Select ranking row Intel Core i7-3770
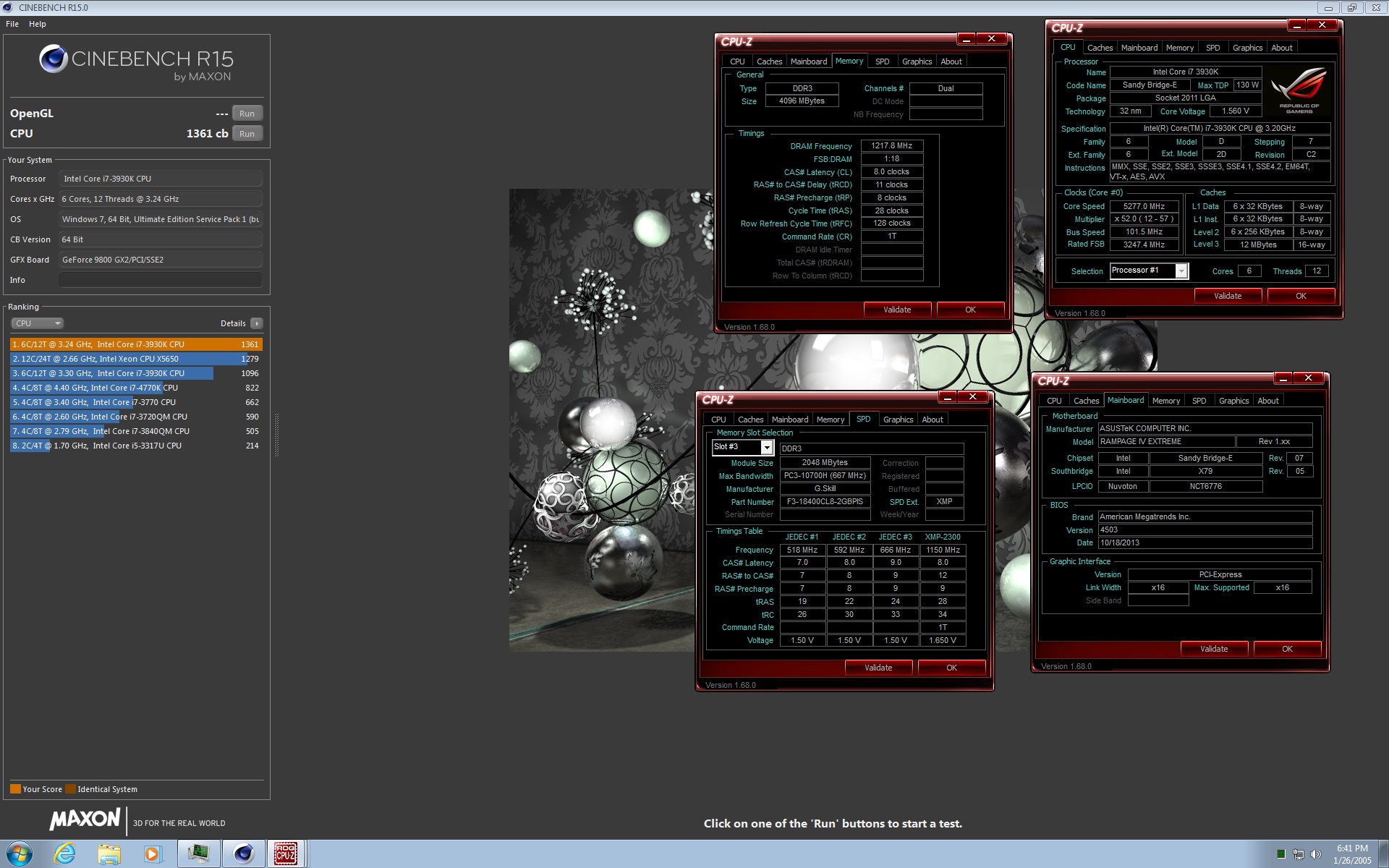1389x868 pixels. pos(136,402)
